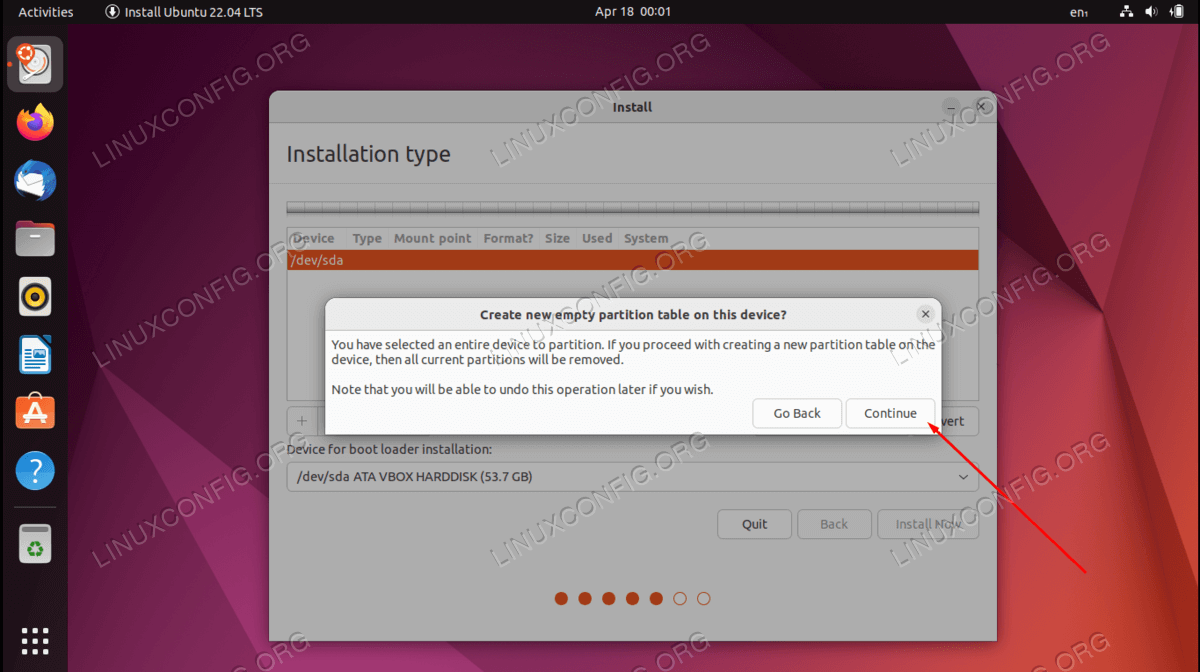Click the disk partition usage bar
Viewport: 1200px width, 672px height.
tap(633, 208)
